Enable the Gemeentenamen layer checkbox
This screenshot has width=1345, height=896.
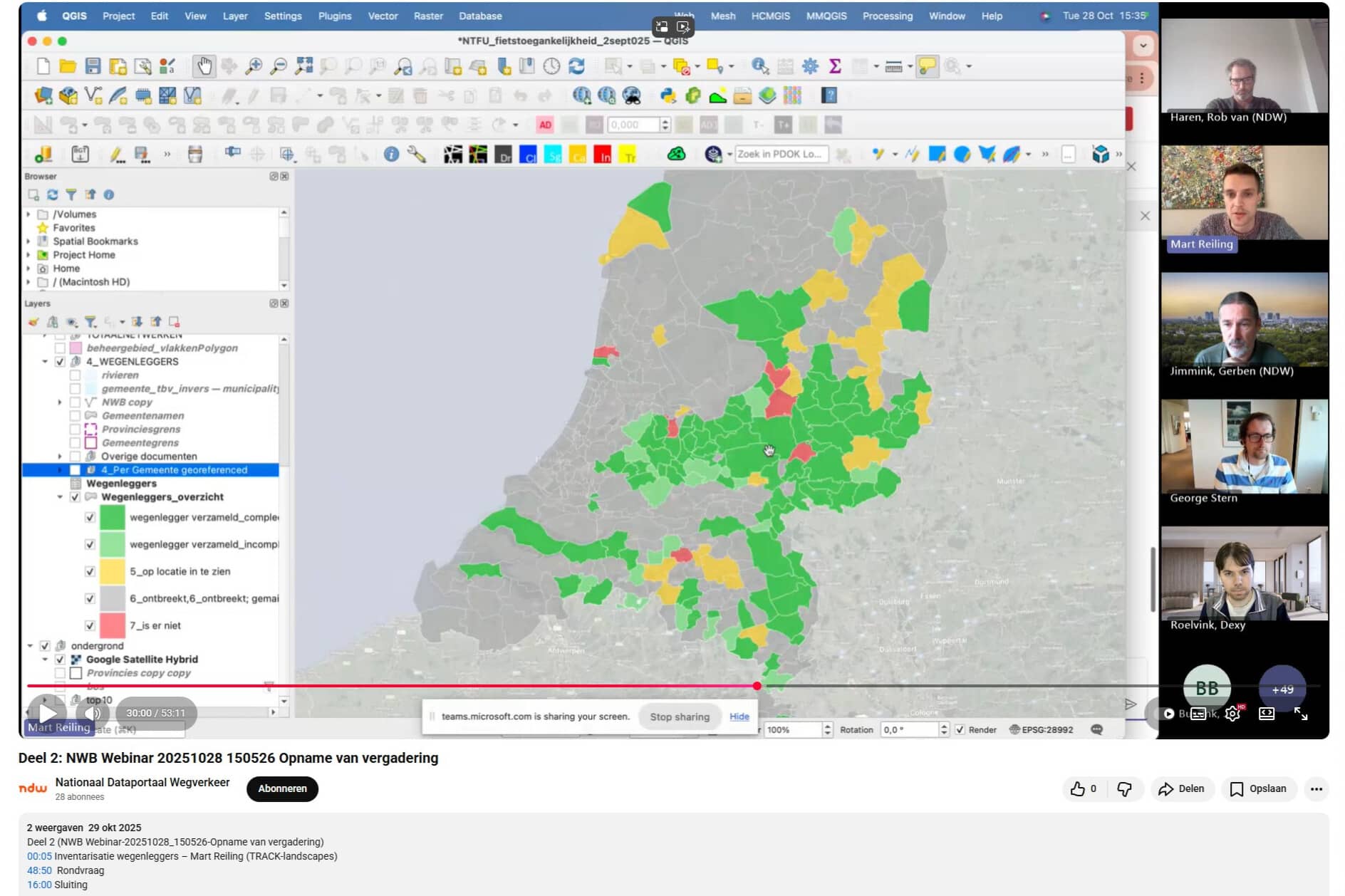pyautogui.click(x=75, y=415)
